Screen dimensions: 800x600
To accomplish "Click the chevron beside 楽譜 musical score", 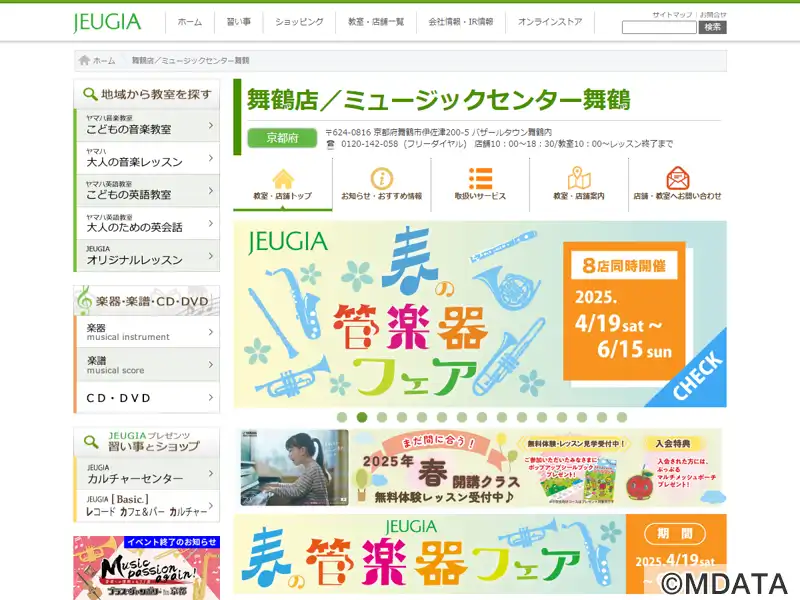I will (x=211, y=365).
